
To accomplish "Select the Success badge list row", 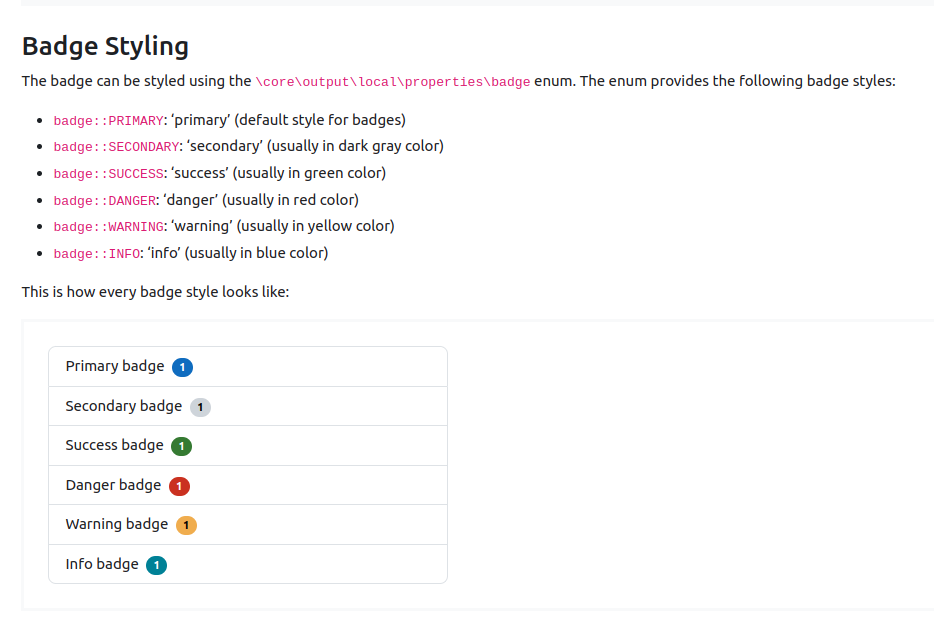I will click(x=248, y=445).
